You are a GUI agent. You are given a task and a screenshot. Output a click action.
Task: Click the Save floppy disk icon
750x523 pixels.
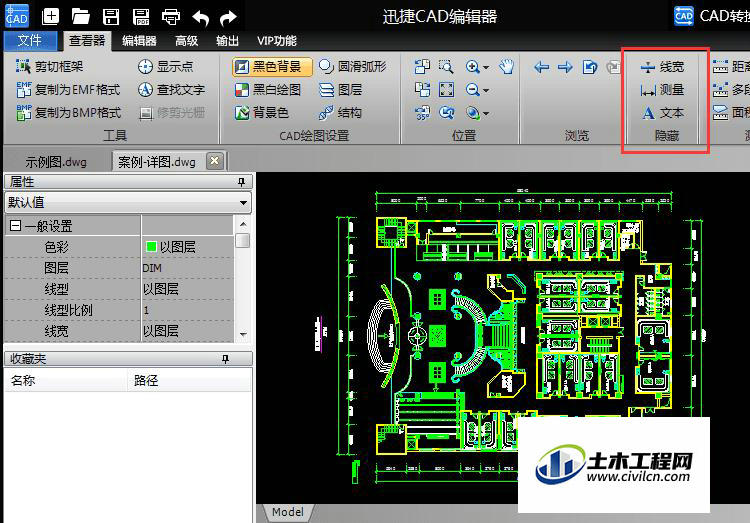(111, 17)
